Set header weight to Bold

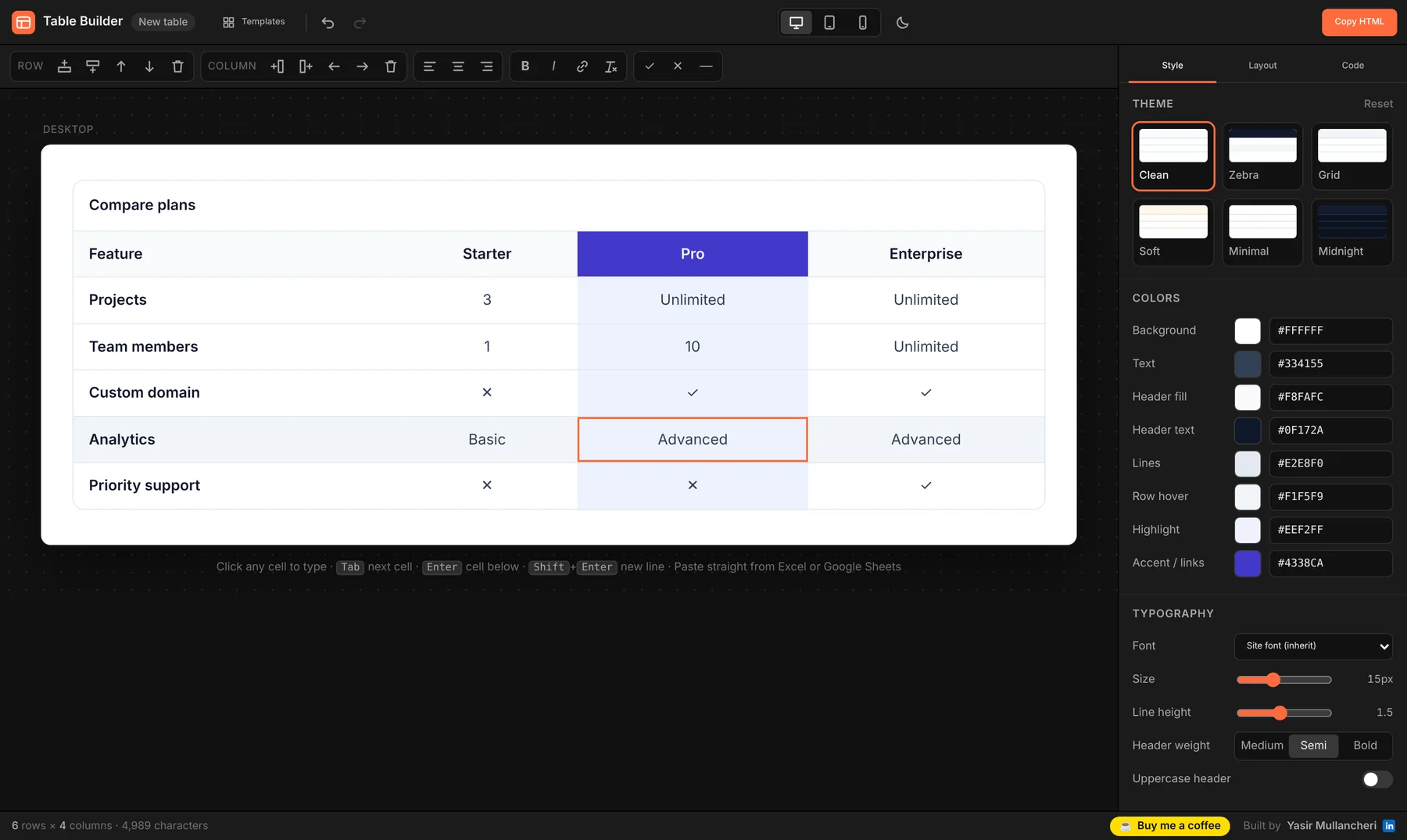coord(1365,745)
